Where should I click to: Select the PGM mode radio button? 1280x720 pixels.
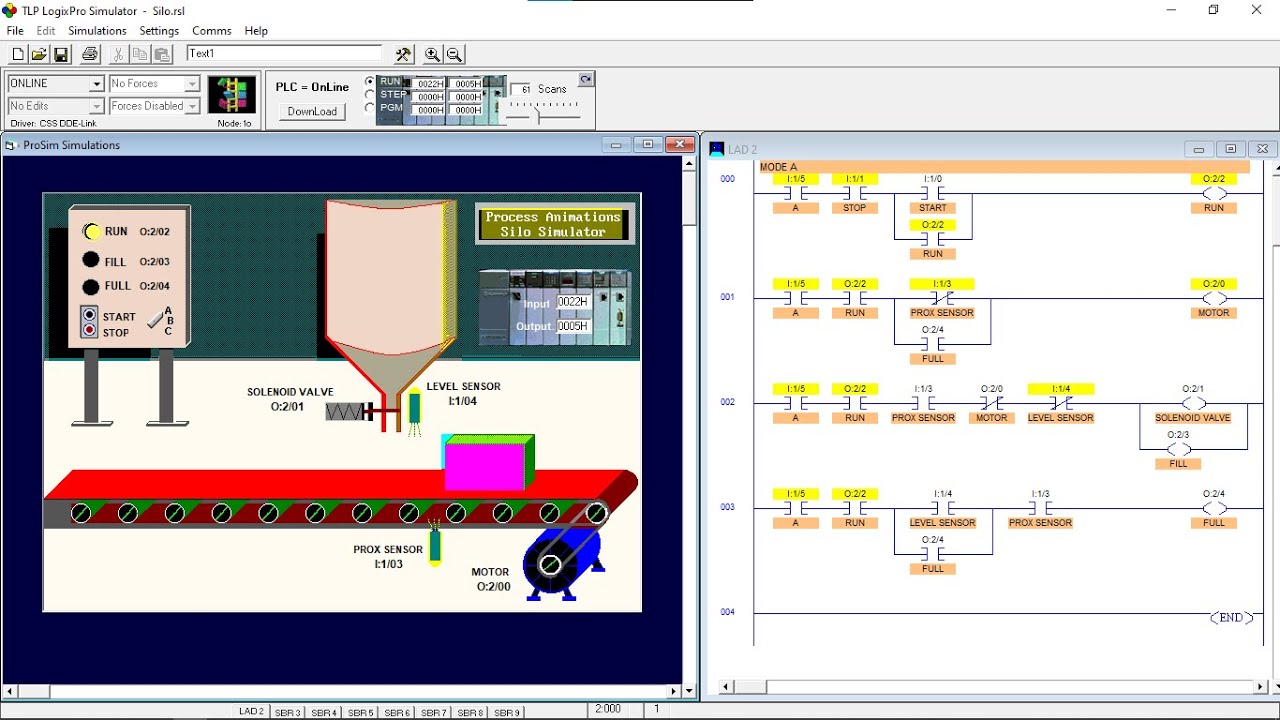(370, 108)
